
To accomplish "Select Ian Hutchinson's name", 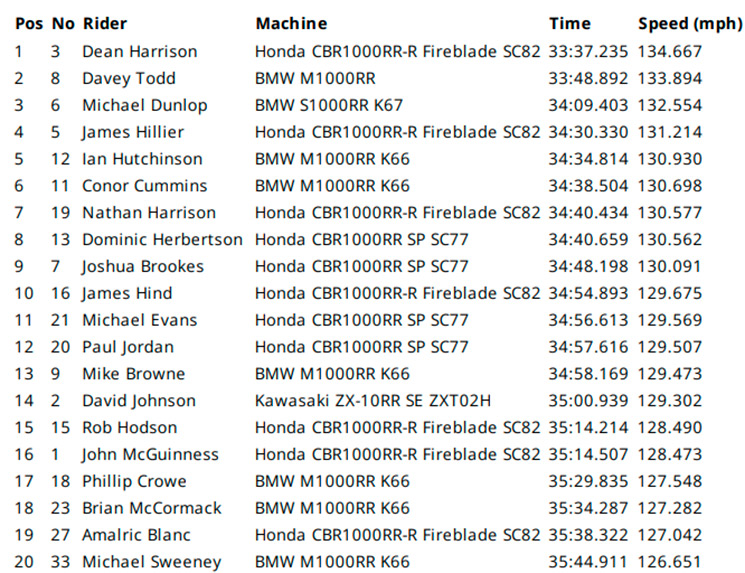I will tap(143, 159).
